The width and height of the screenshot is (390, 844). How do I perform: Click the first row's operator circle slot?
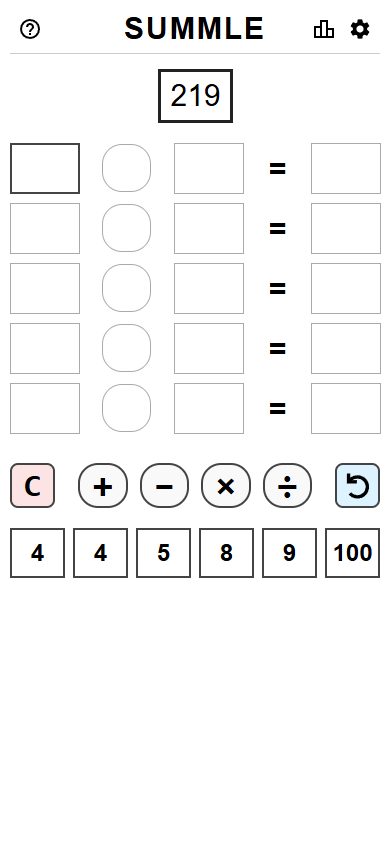point(126,168)
